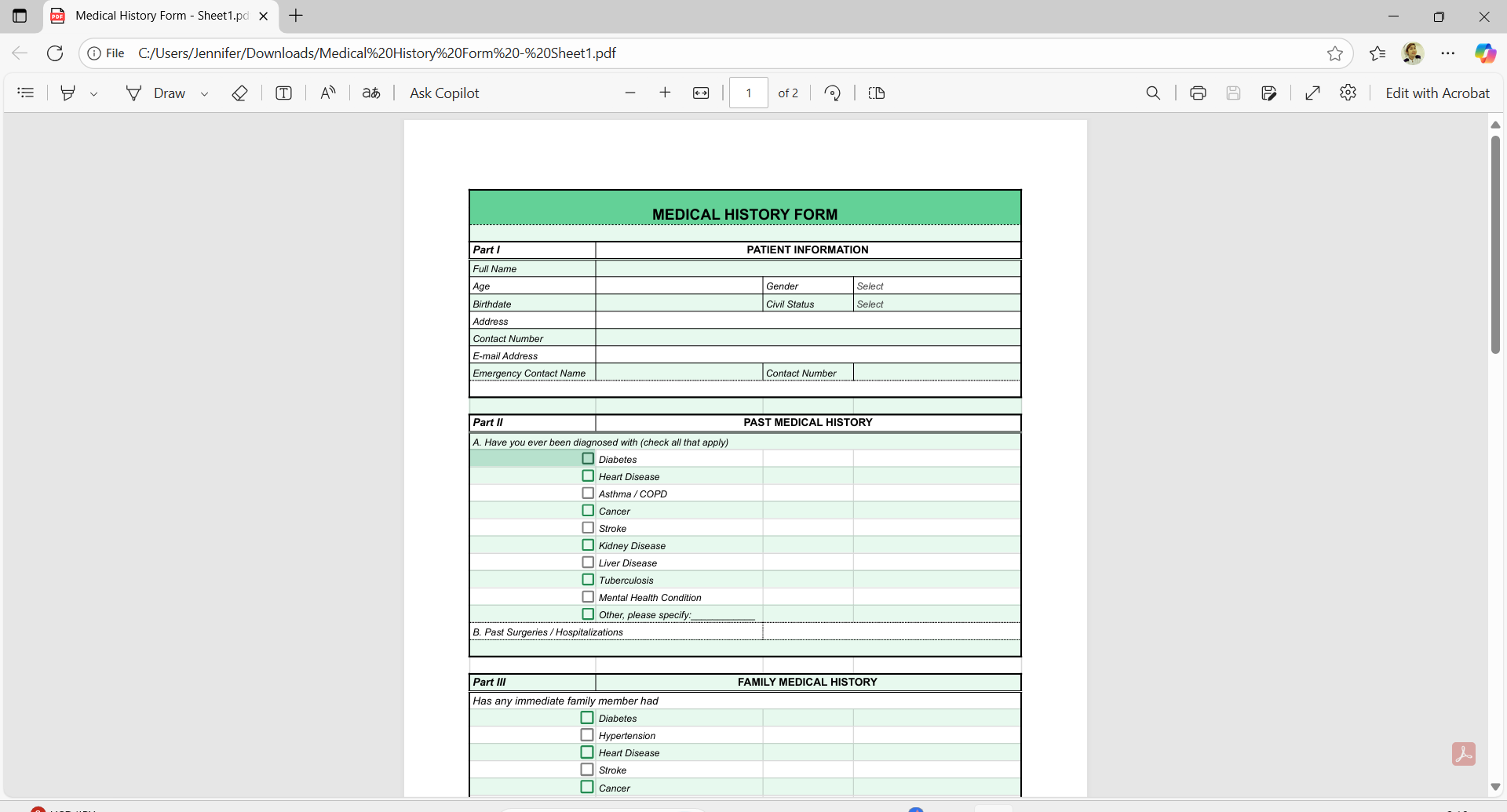Check the Diabetes box under Past Medical History
Screen dimensions: 1507x812
click(588, 459)
